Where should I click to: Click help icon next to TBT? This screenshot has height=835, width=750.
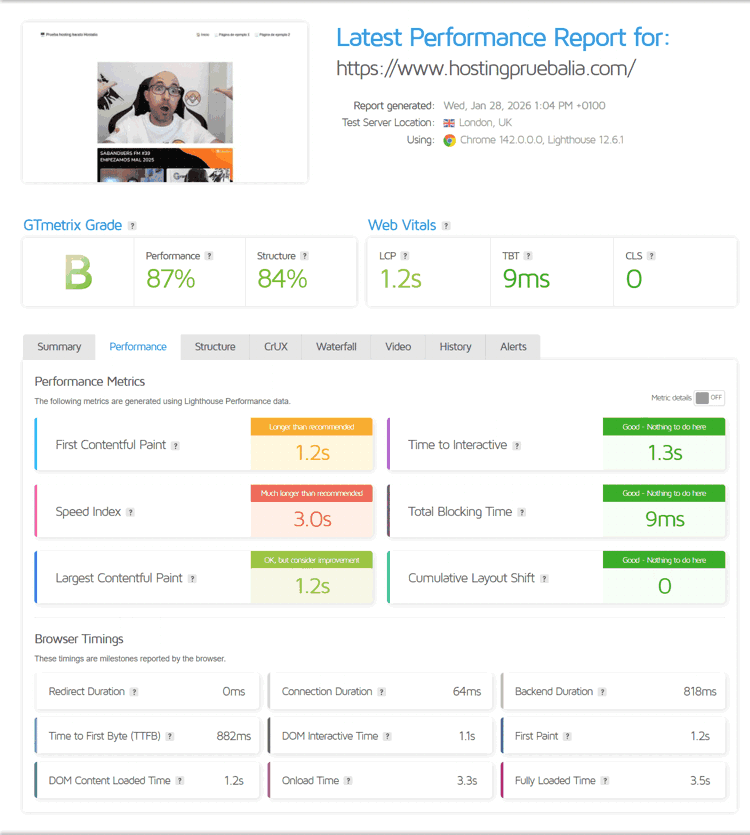point(528,256)
